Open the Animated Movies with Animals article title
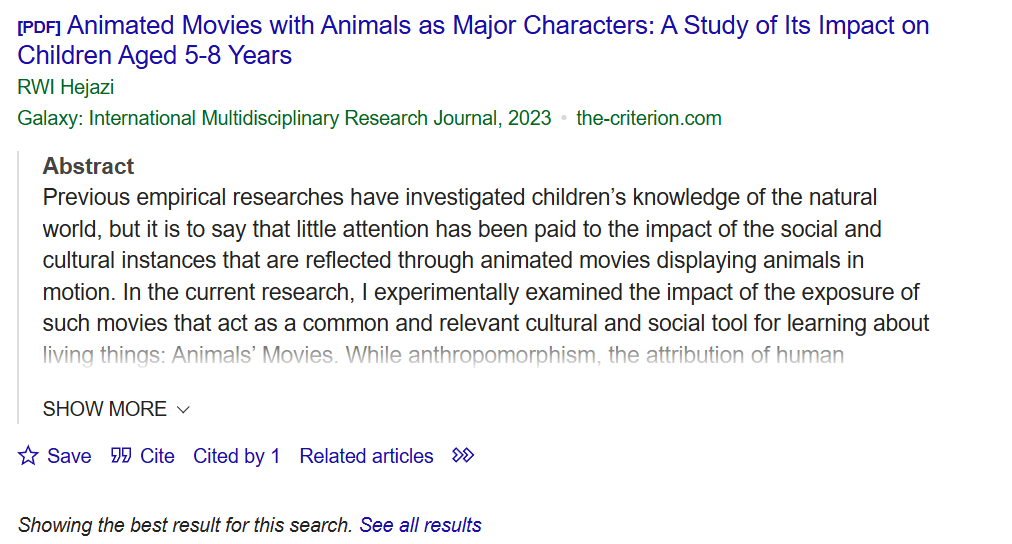Image resolution: width=1012 pixels, height=544 pixels. point(473,40)
